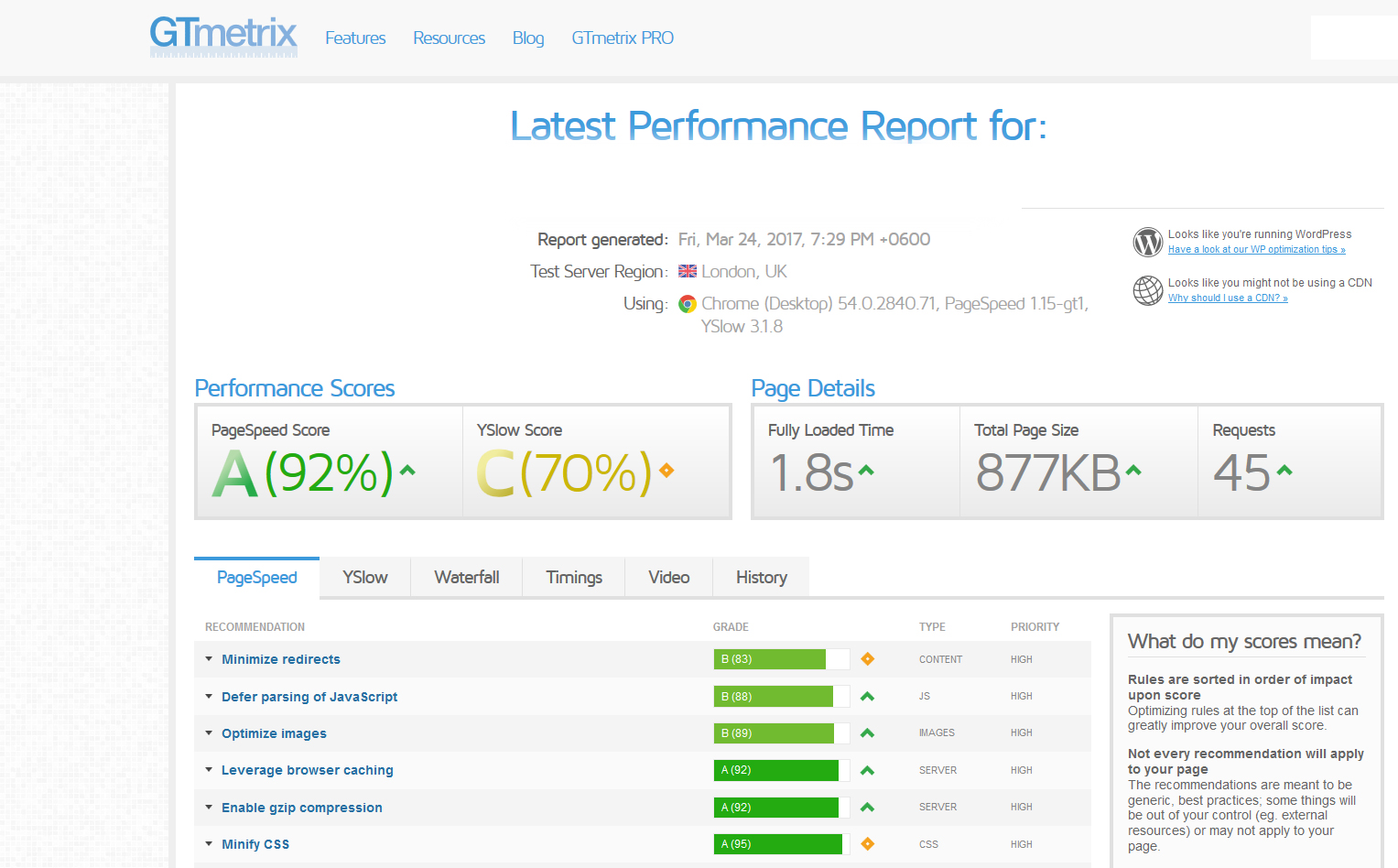Click the orange diamond in Minimize redirects row
Image resolution: width=1398 pixels, height=868 pixels.
(867, 659)
